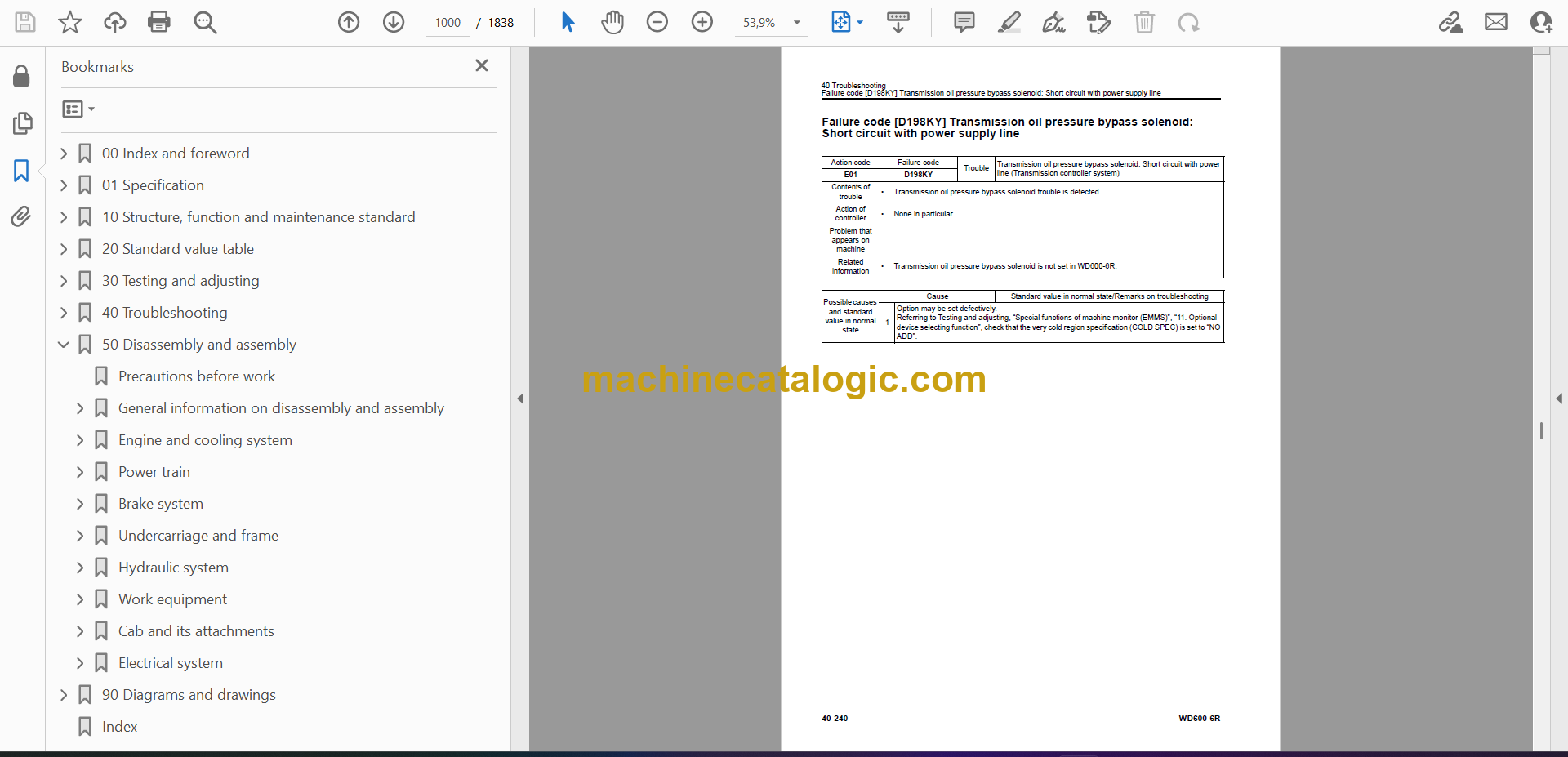Click the stamp edit tool icon
This screenshot has height=757, width=1568.
(x=1099, y=22)
